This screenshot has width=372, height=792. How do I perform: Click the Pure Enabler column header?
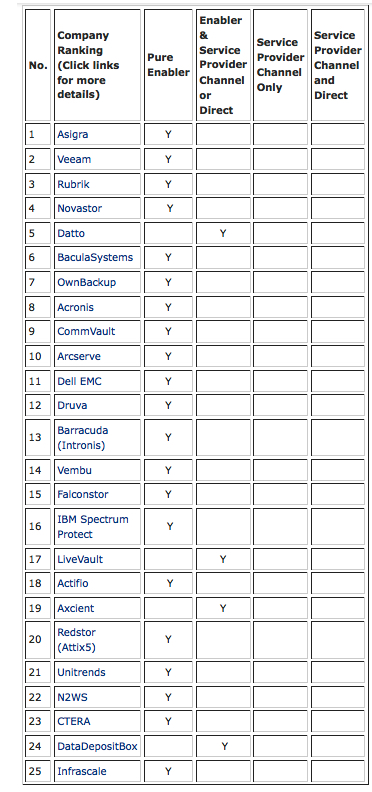coord(168,65)
